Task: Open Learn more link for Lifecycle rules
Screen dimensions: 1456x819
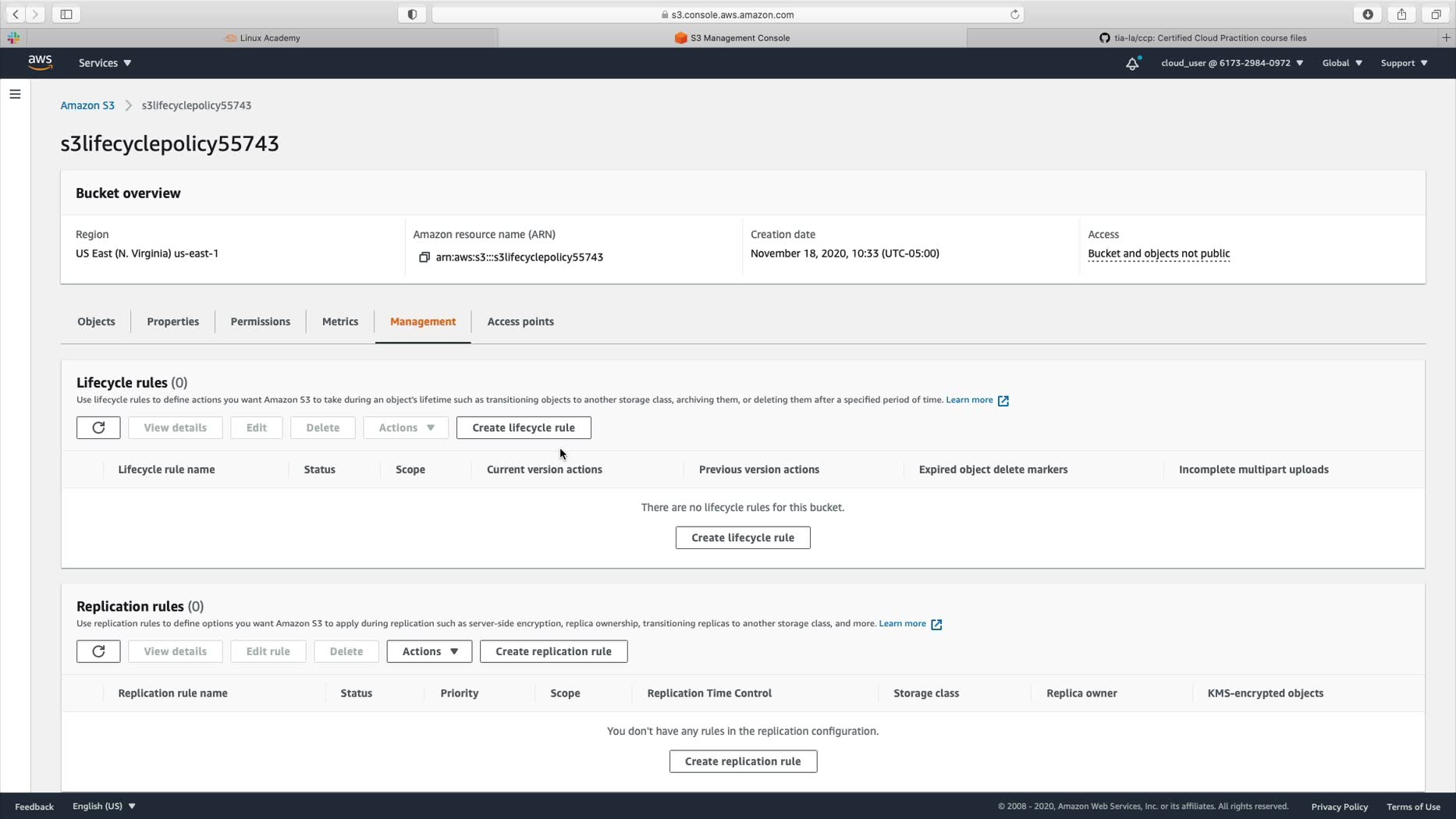Action: [x=977, y=400]
